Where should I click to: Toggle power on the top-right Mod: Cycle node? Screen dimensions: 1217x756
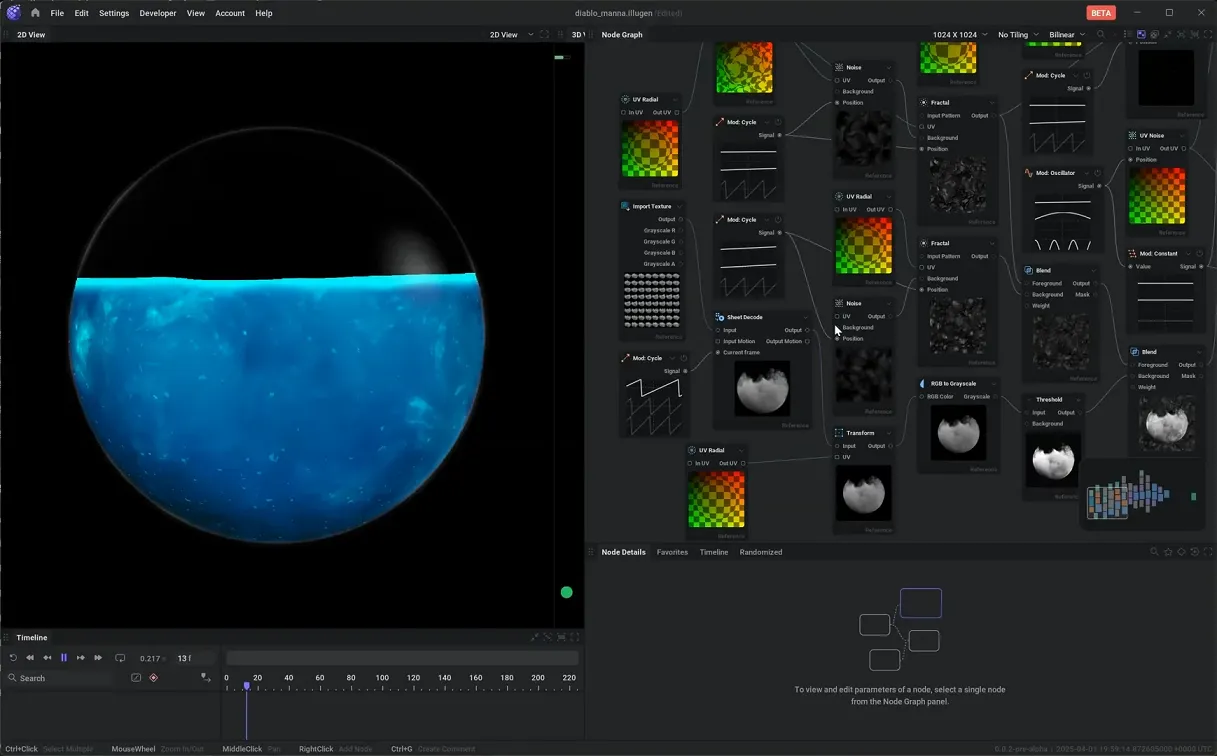(x=1087, y=75)
